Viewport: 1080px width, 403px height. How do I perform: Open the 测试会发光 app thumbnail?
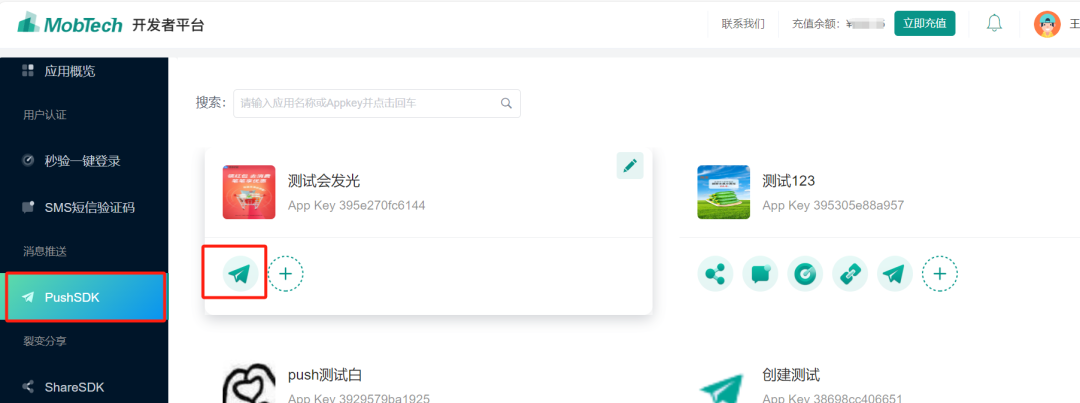[249, 192]
